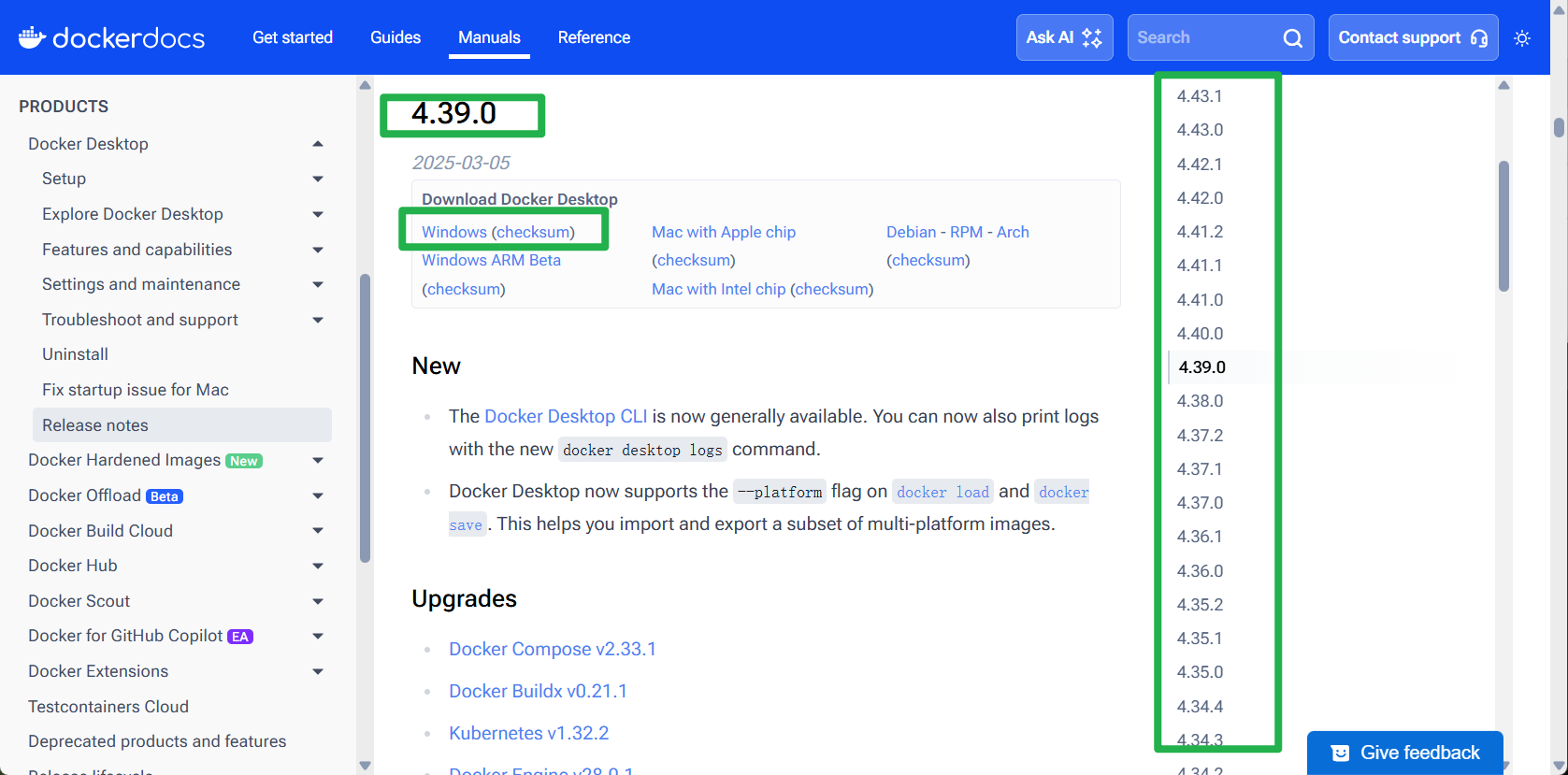The image size is (1568, 775).
Task: Open the Get started menu
Action: pos(293,37)
